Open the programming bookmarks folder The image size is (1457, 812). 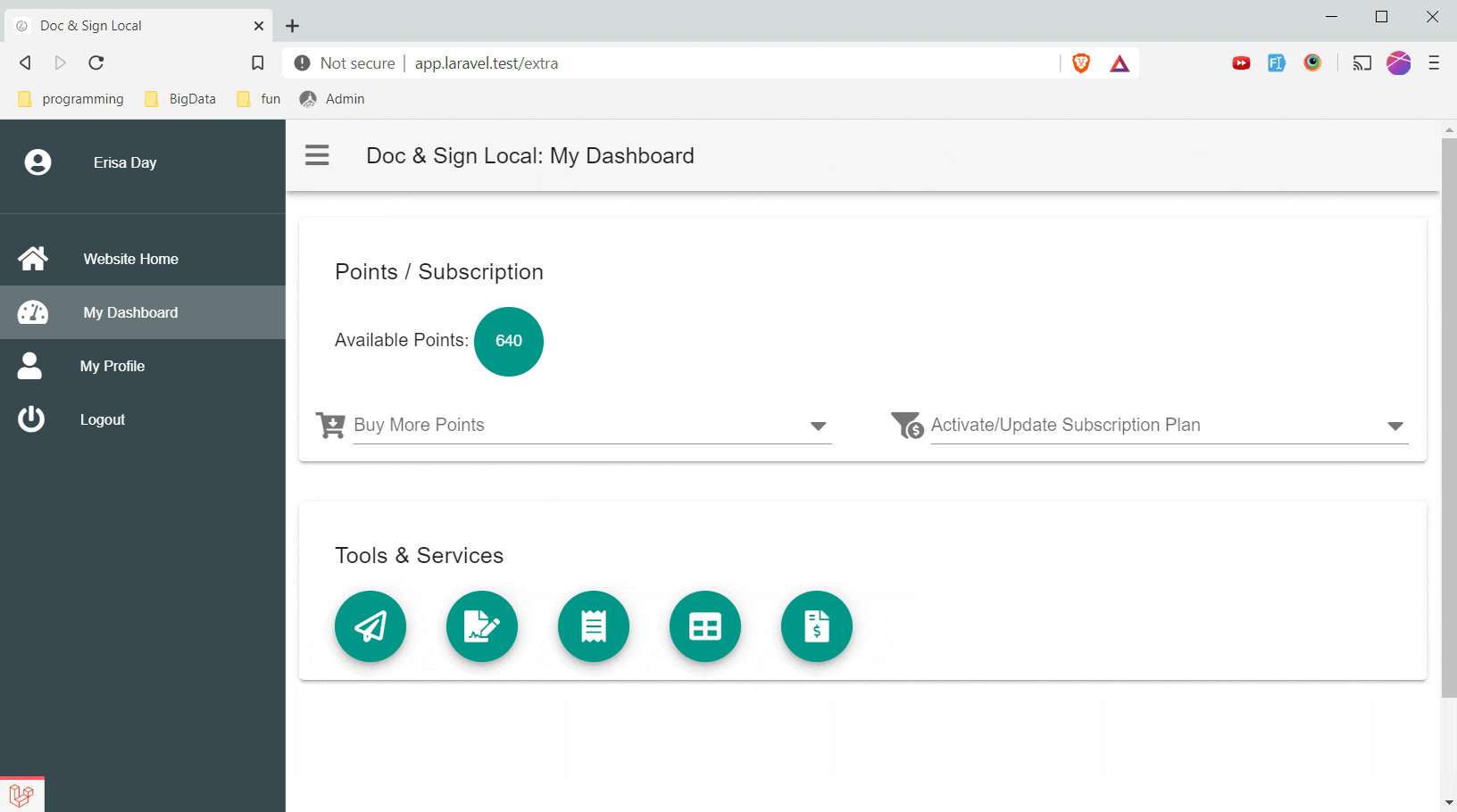(71, 99)
